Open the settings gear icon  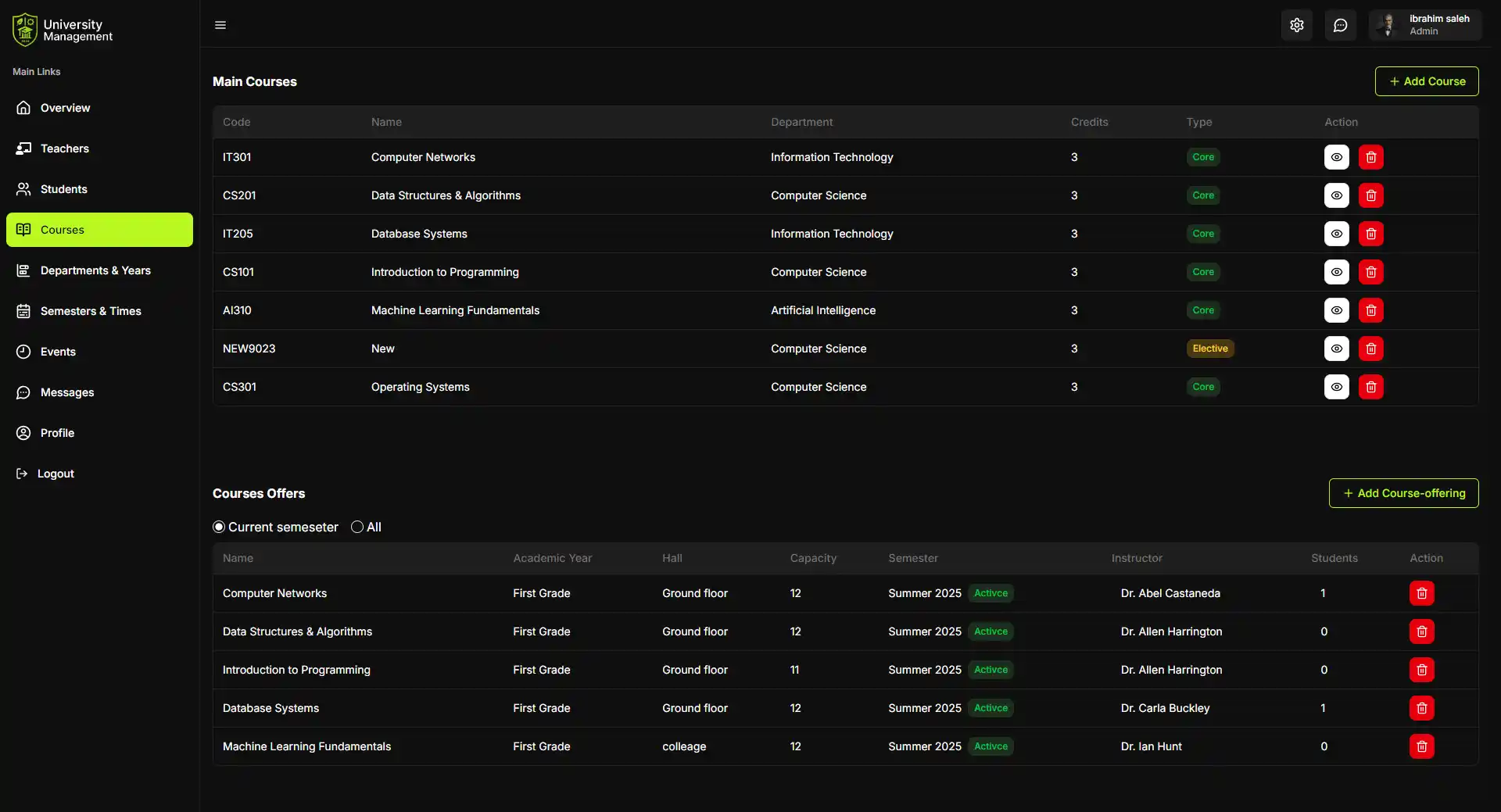point(1297,25)
